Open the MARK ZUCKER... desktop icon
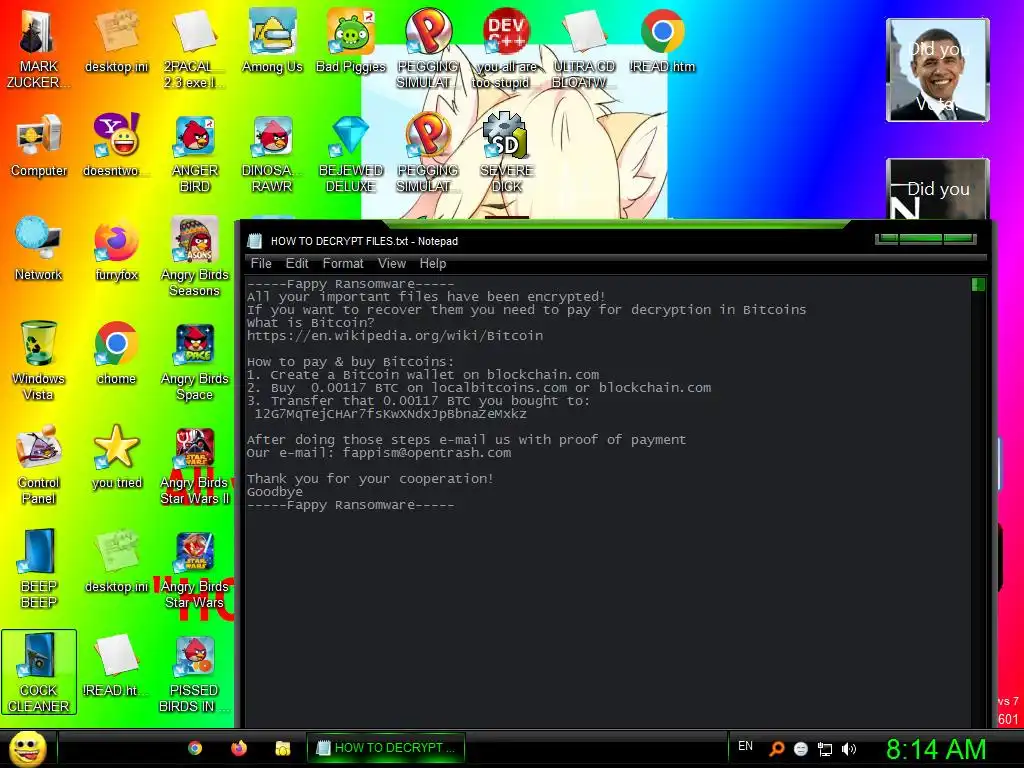This screenshot has height=768, width=1024. (x=38, y=49)
